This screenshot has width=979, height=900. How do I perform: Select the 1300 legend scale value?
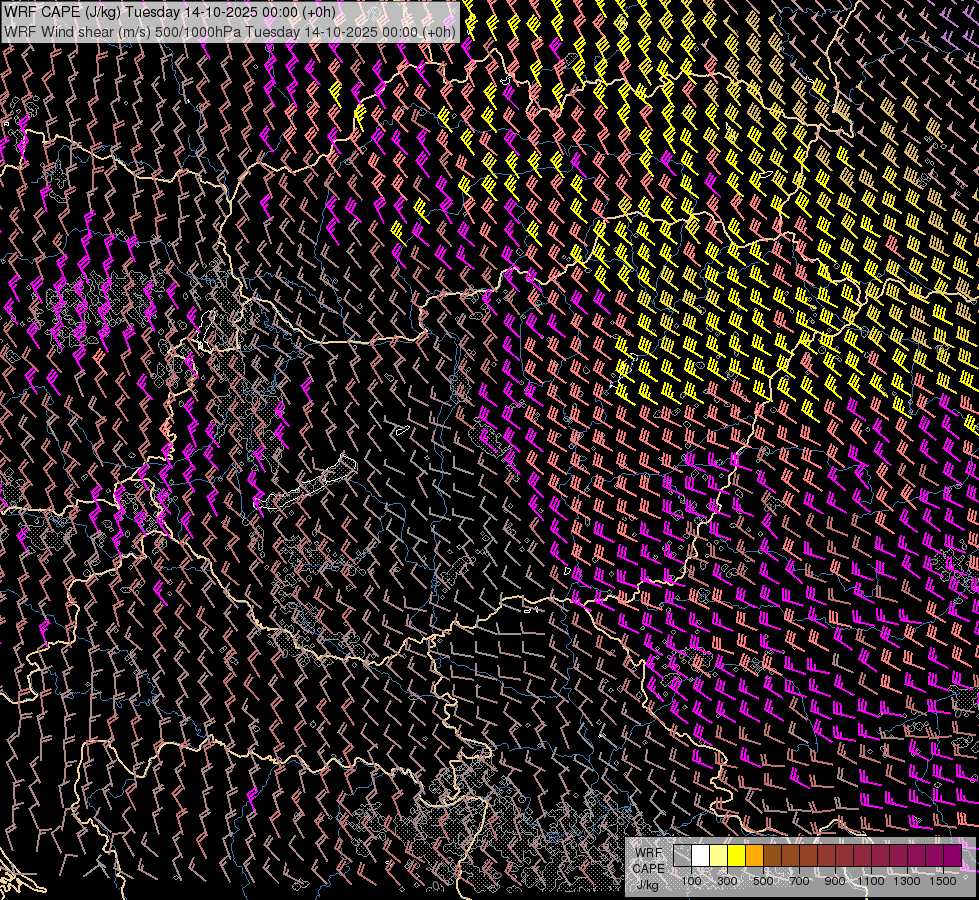(907, 881)
